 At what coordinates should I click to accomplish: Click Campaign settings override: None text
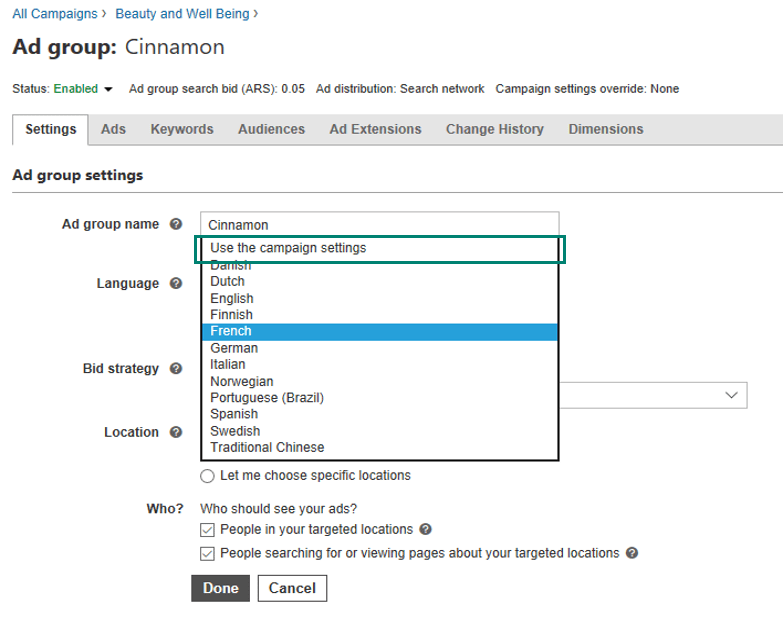coord(587,89)
